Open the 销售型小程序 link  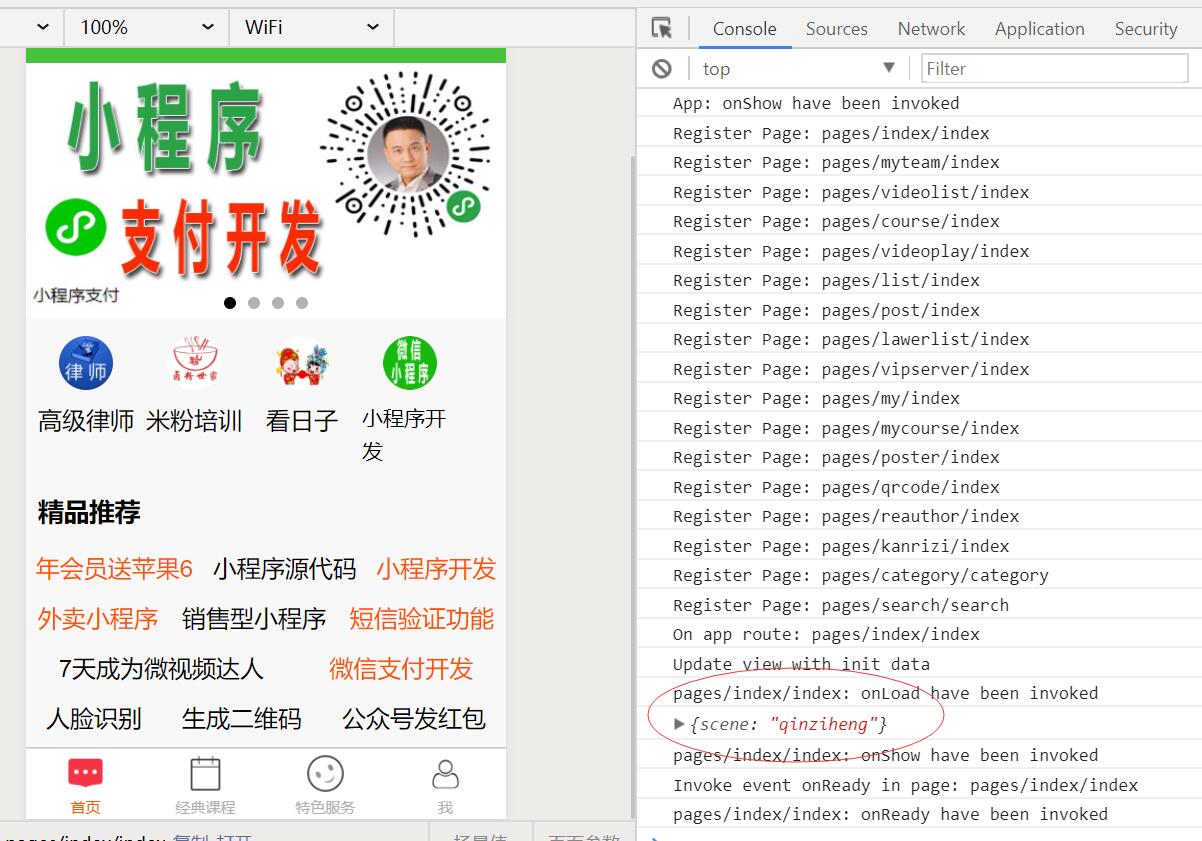pos(254,620)
